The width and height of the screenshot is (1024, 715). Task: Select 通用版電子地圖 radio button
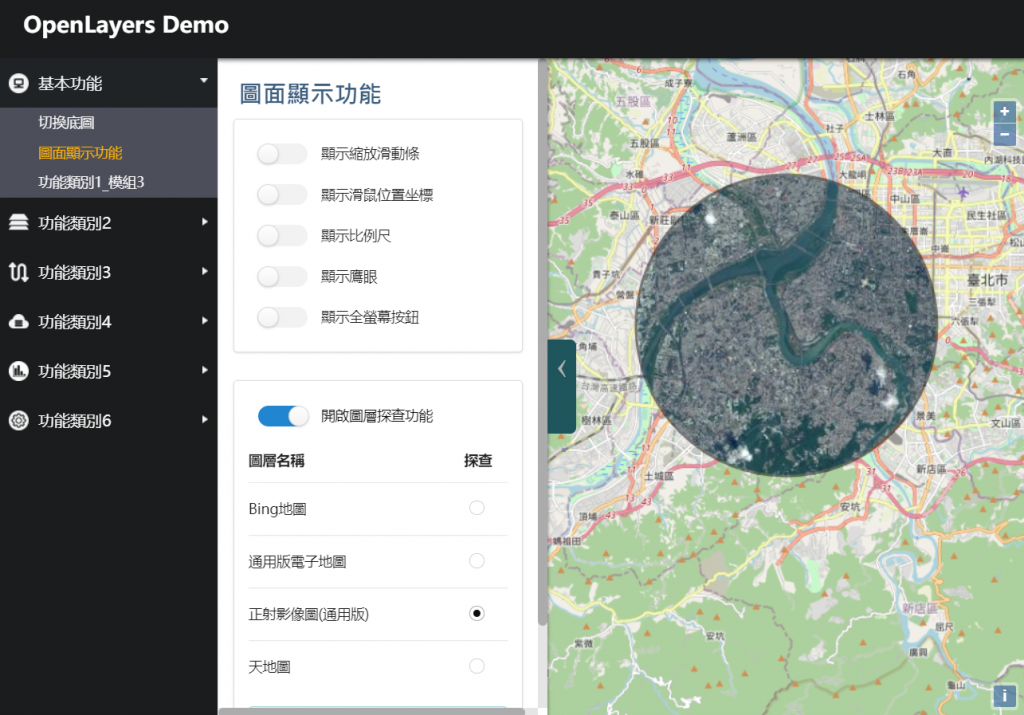pos(477,561)
